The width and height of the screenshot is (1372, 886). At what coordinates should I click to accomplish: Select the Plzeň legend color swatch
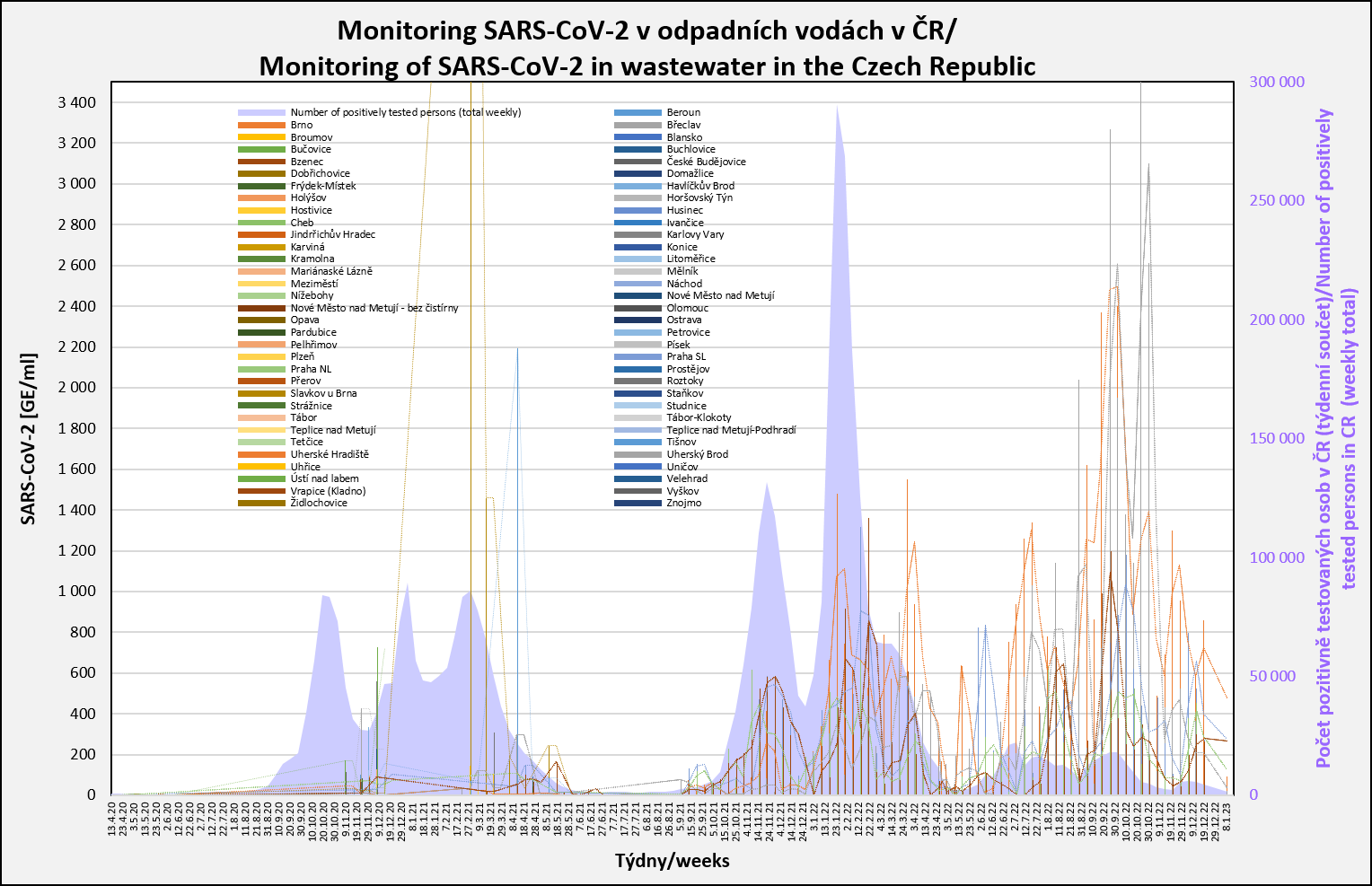pos(261,356)
